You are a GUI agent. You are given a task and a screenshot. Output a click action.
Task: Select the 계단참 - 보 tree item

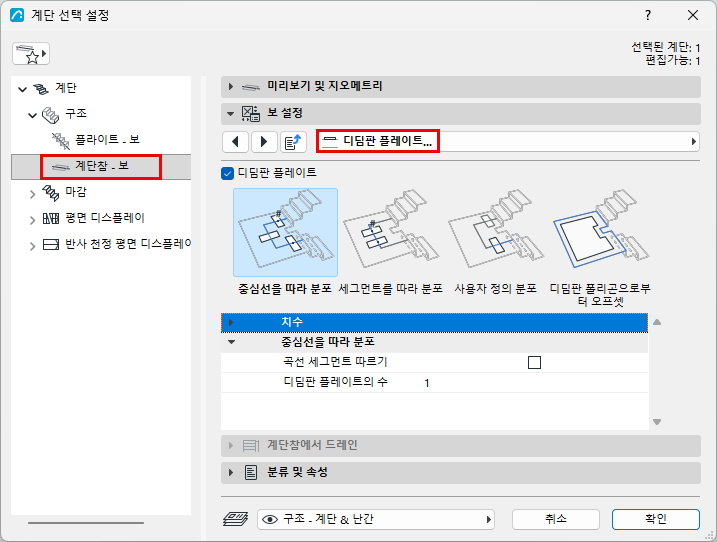click(x=101, y=166)
